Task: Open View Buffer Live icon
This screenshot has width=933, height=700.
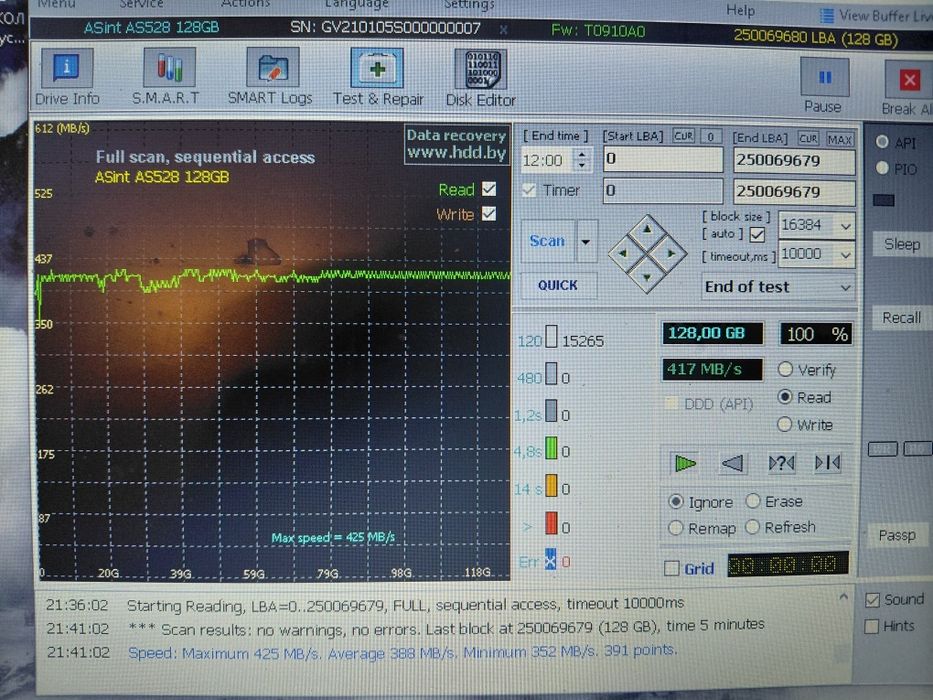Action: pos(828,15)
